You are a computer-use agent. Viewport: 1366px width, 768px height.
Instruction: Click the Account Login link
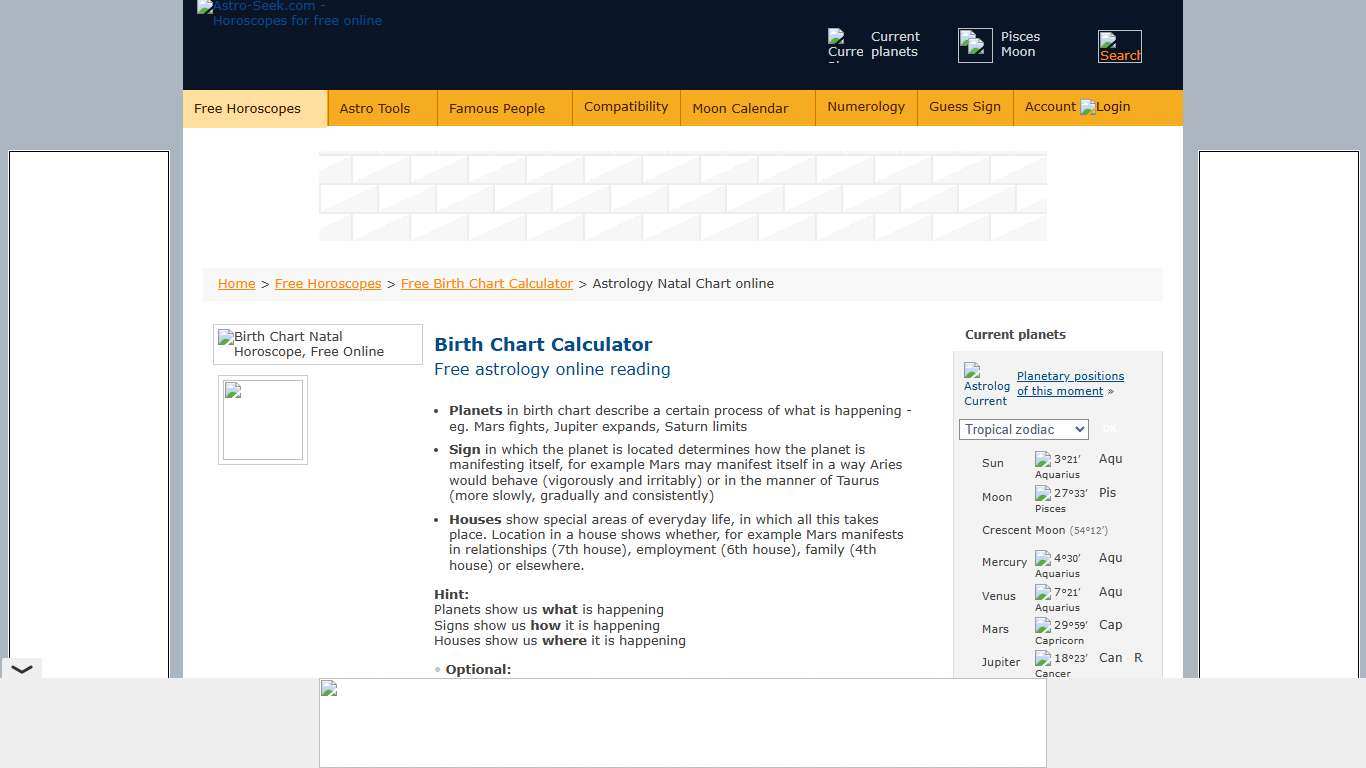coord(1077,106)
